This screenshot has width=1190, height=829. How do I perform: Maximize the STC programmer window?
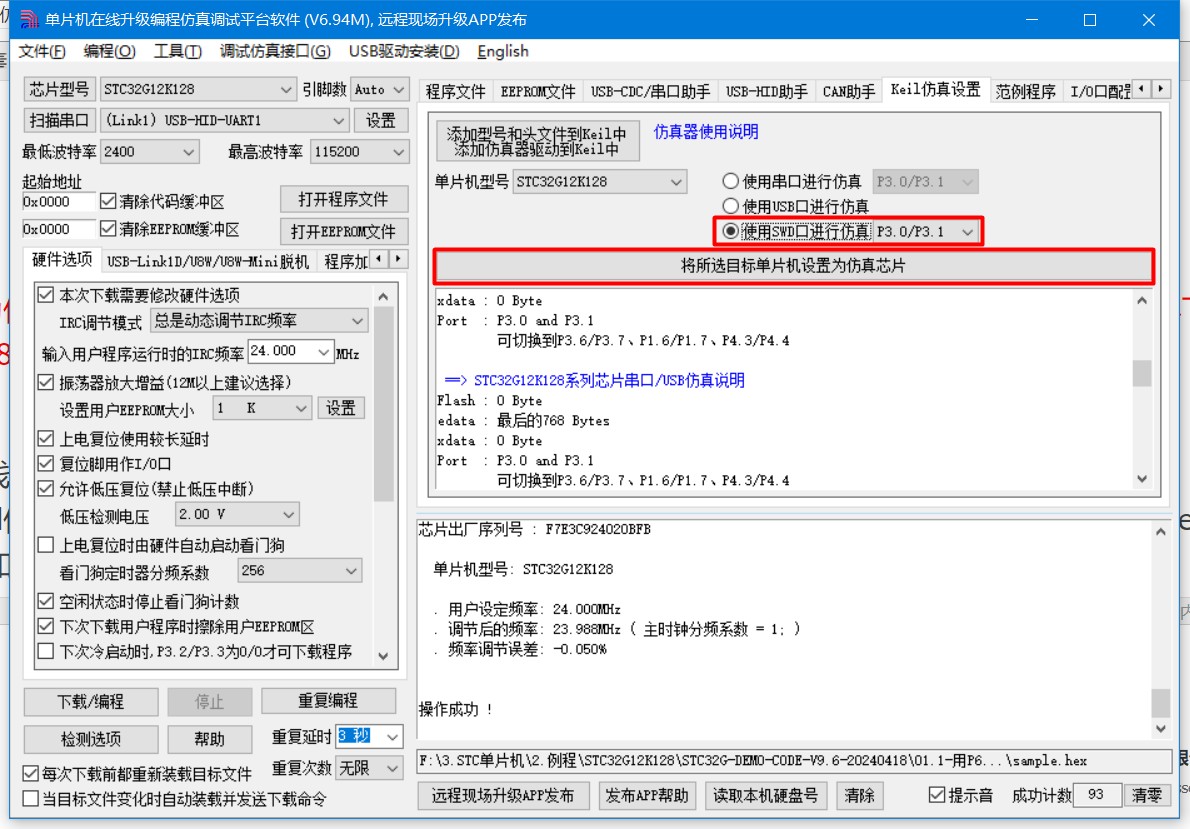pyautogui.click(x=1090, y=20)
